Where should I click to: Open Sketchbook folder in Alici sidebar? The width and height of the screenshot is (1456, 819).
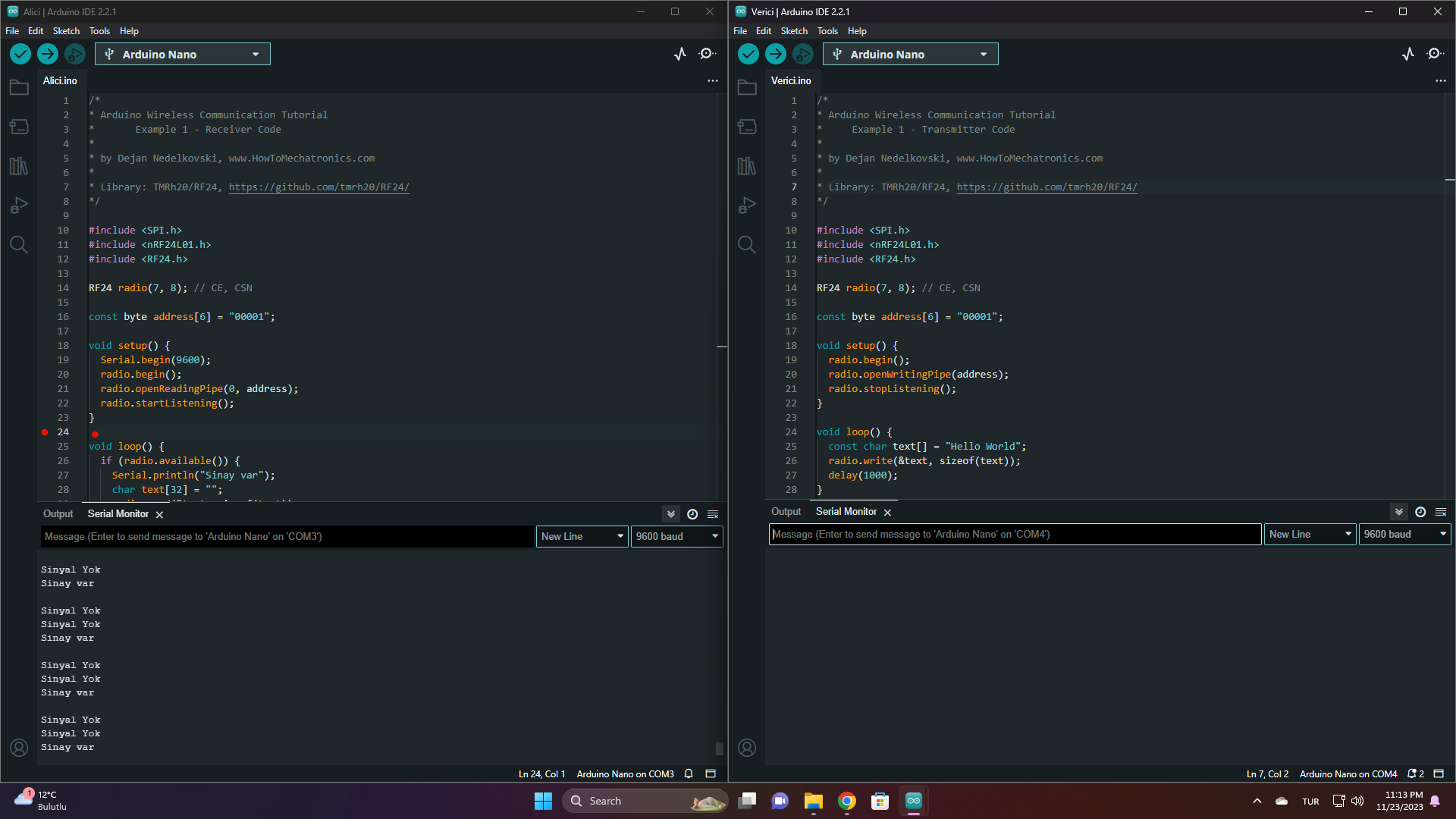tap(19, 88)
